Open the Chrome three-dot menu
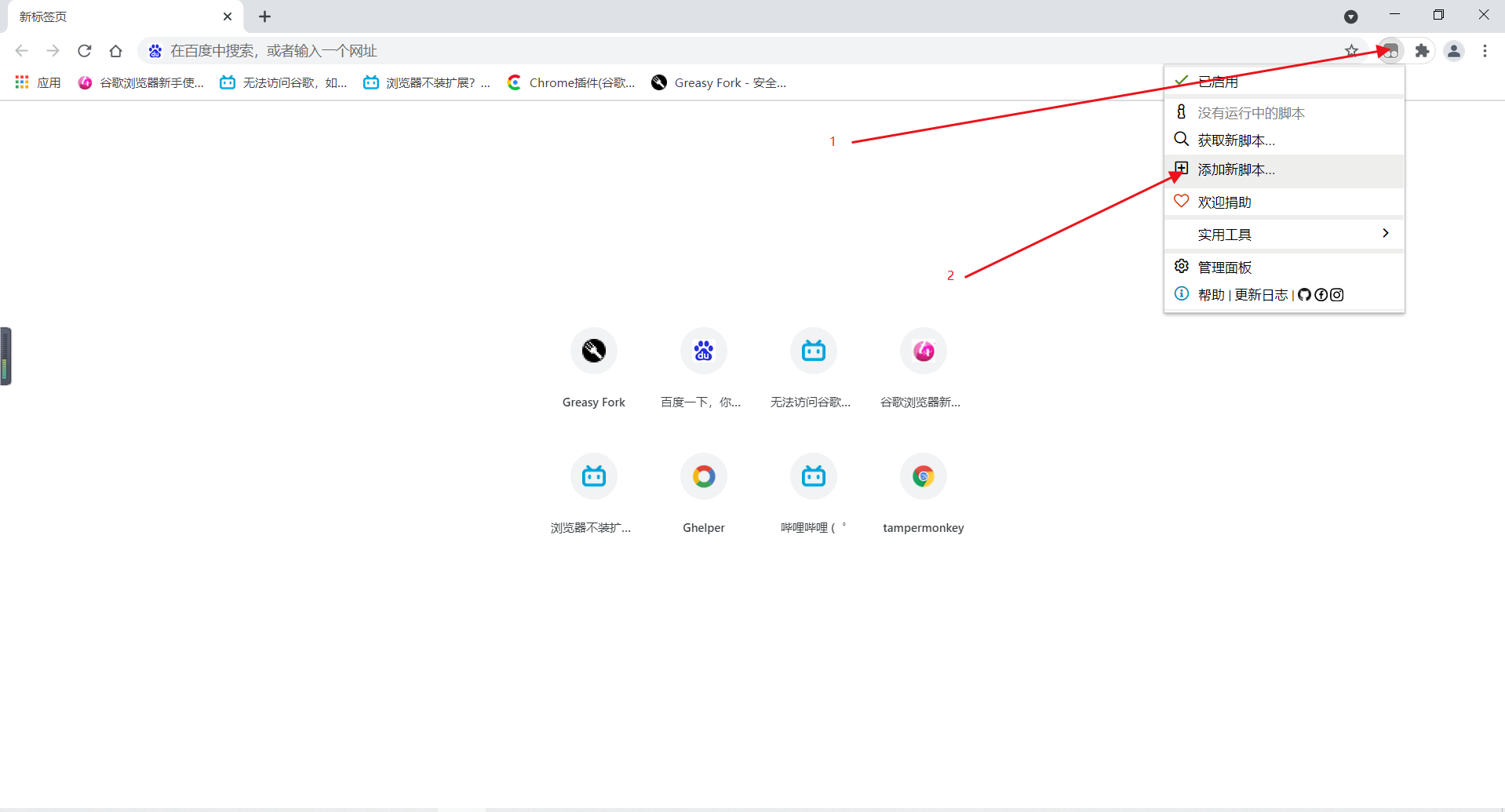Image resolution: width=1505 pixels, height=812 pixels. [1485, 51]
